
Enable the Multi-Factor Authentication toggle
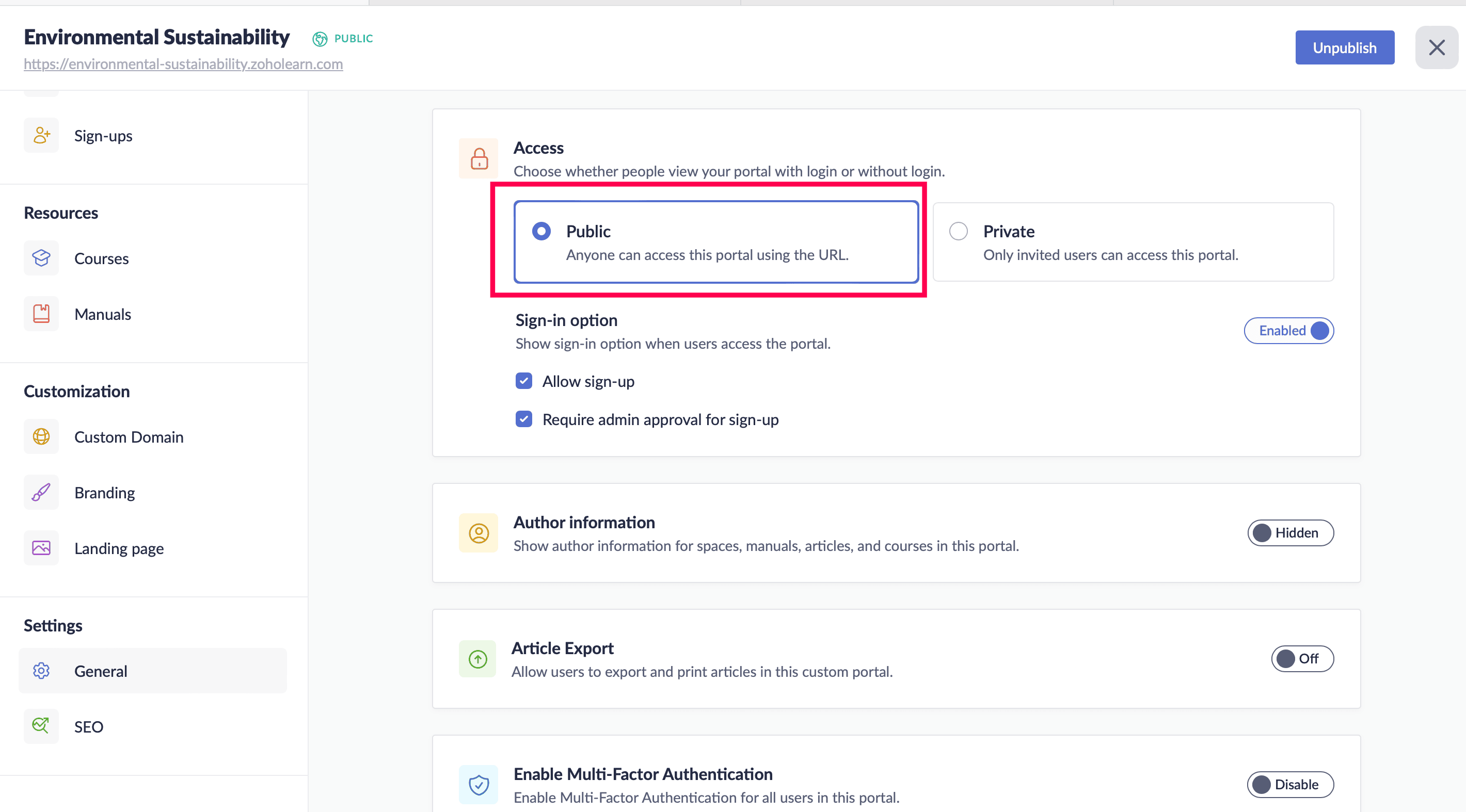[1289, 784]
